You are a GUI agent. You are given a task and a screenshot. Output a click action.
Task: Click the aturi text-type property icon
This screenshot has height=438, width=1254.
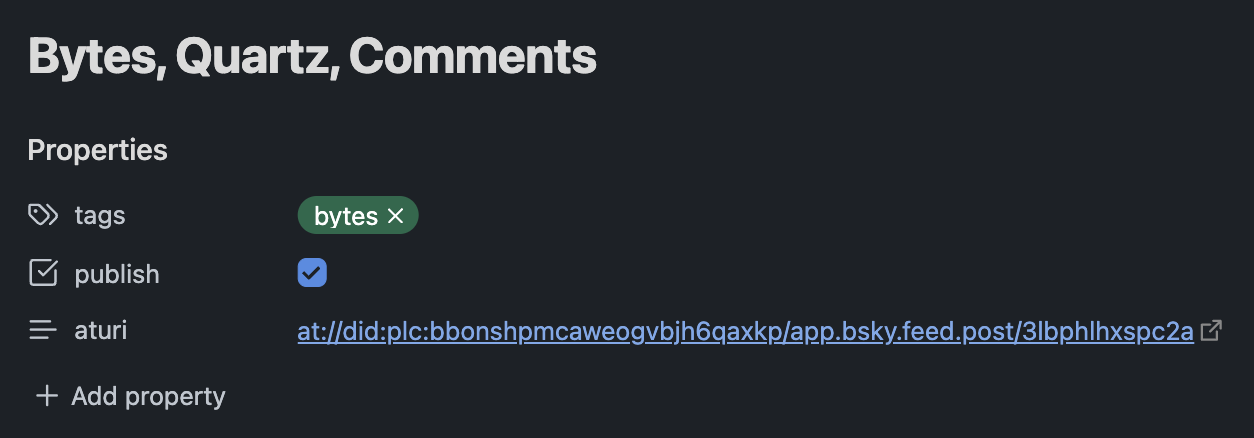[x=43, y=330]
